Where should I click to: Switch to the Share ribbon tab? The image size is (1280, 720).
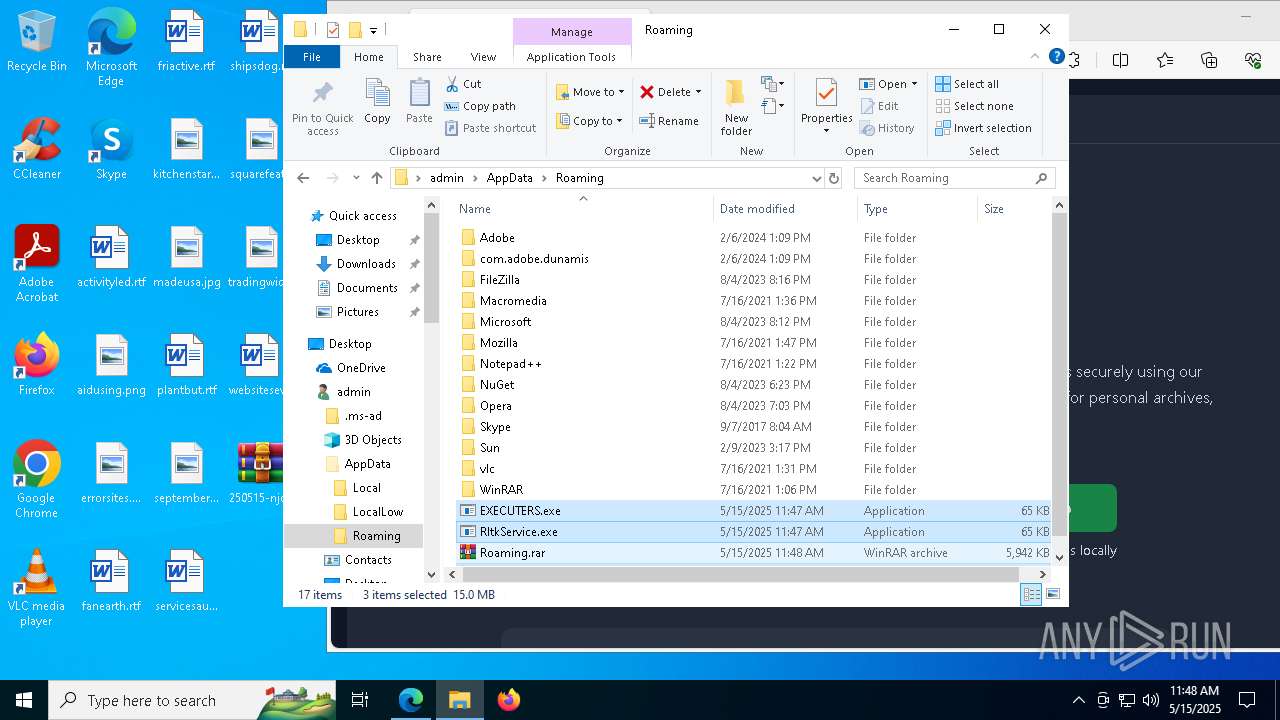427,57
